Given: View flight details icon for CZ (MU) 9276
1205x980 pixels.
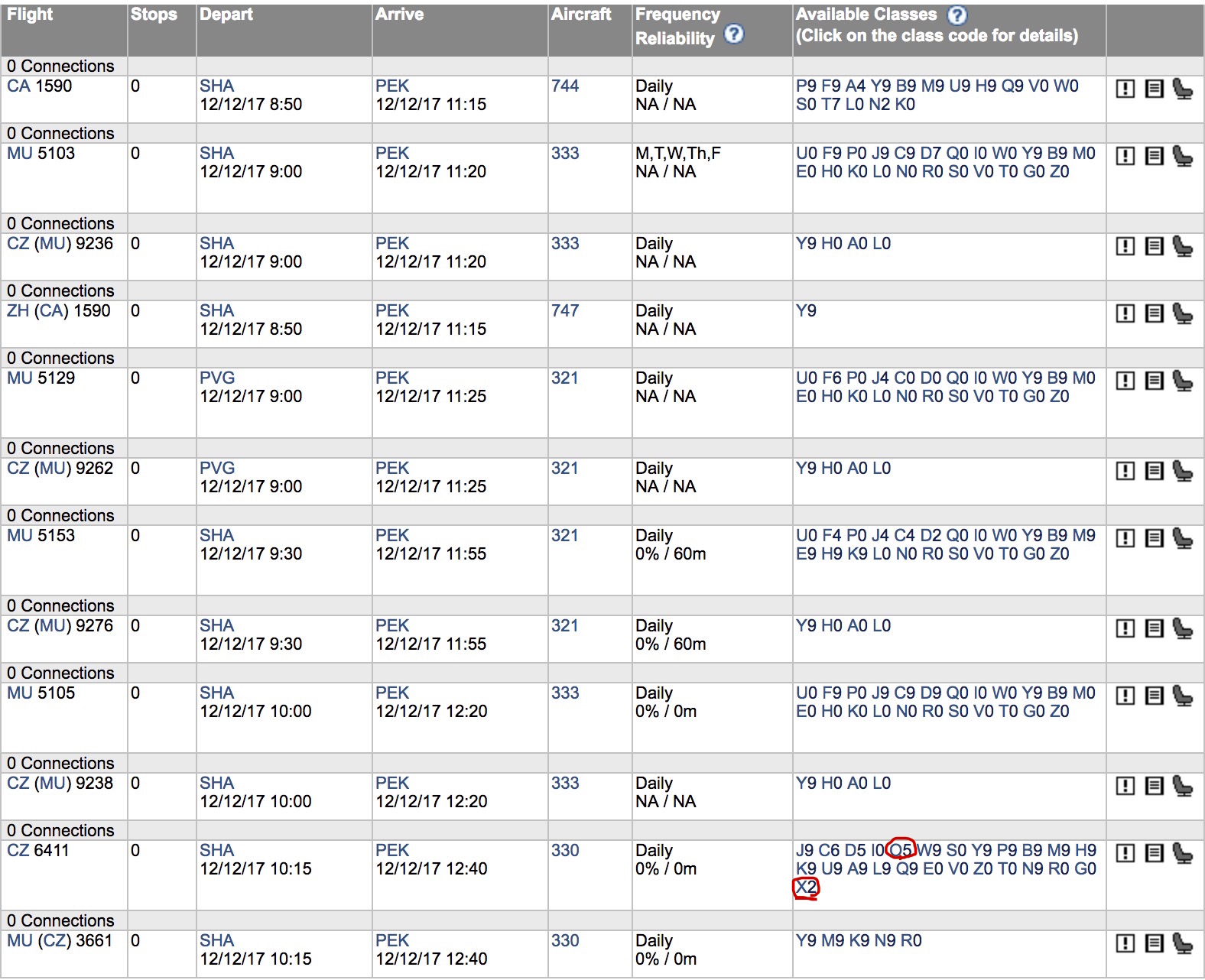Looking at the screenshot, I should click(1154, 628).
